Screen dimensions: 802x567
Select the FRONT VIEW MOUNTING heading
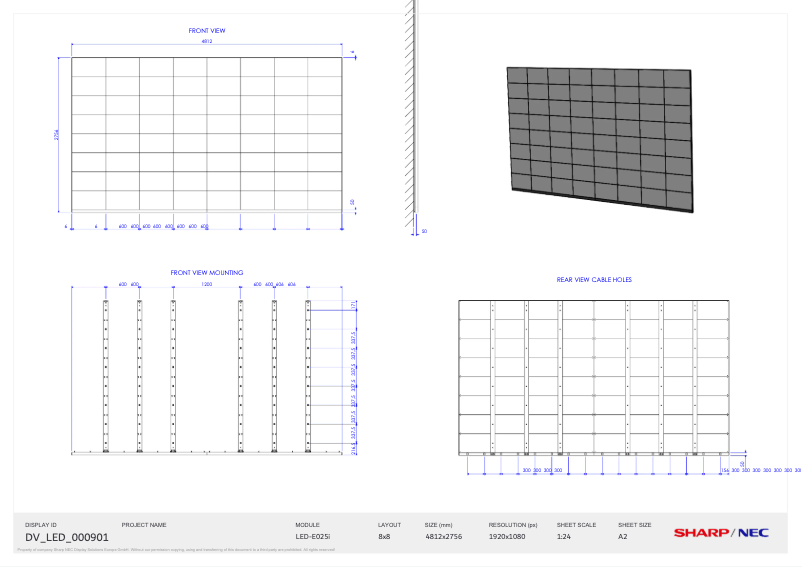coord(207,272)
